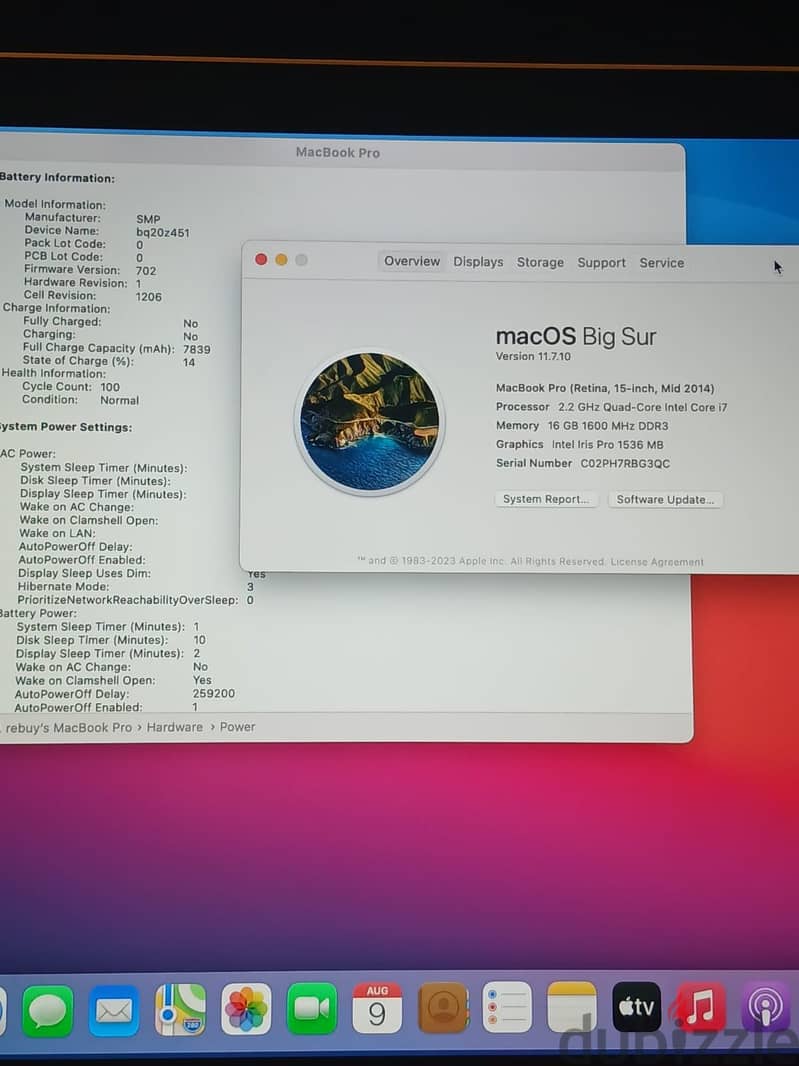Open the Notes app in the Dock
799x1066 pixels.
point(572,1007)
